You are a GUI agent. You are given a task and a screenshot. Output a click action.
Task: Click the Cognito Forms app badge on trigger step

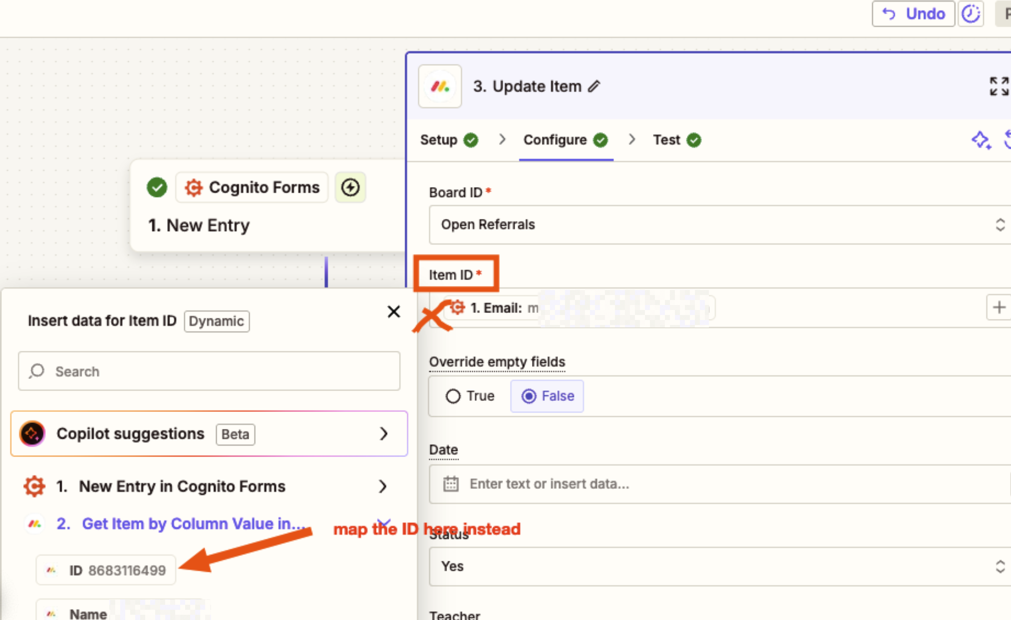tap(252, 188)
